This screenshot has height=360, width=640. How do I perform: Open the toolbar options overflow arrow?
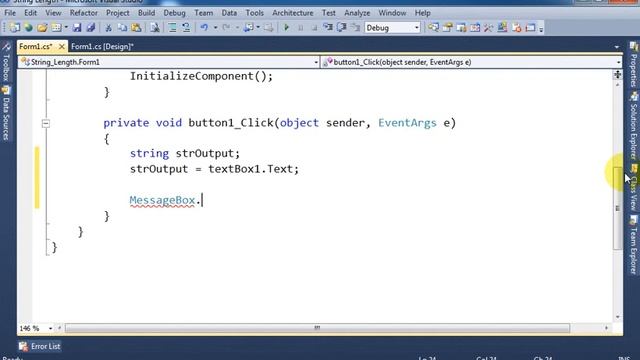(541, 29)
